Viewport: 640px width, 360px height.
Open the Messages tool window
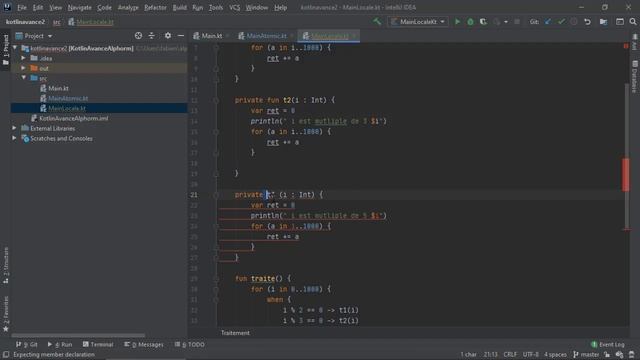(x=144, y=344)
